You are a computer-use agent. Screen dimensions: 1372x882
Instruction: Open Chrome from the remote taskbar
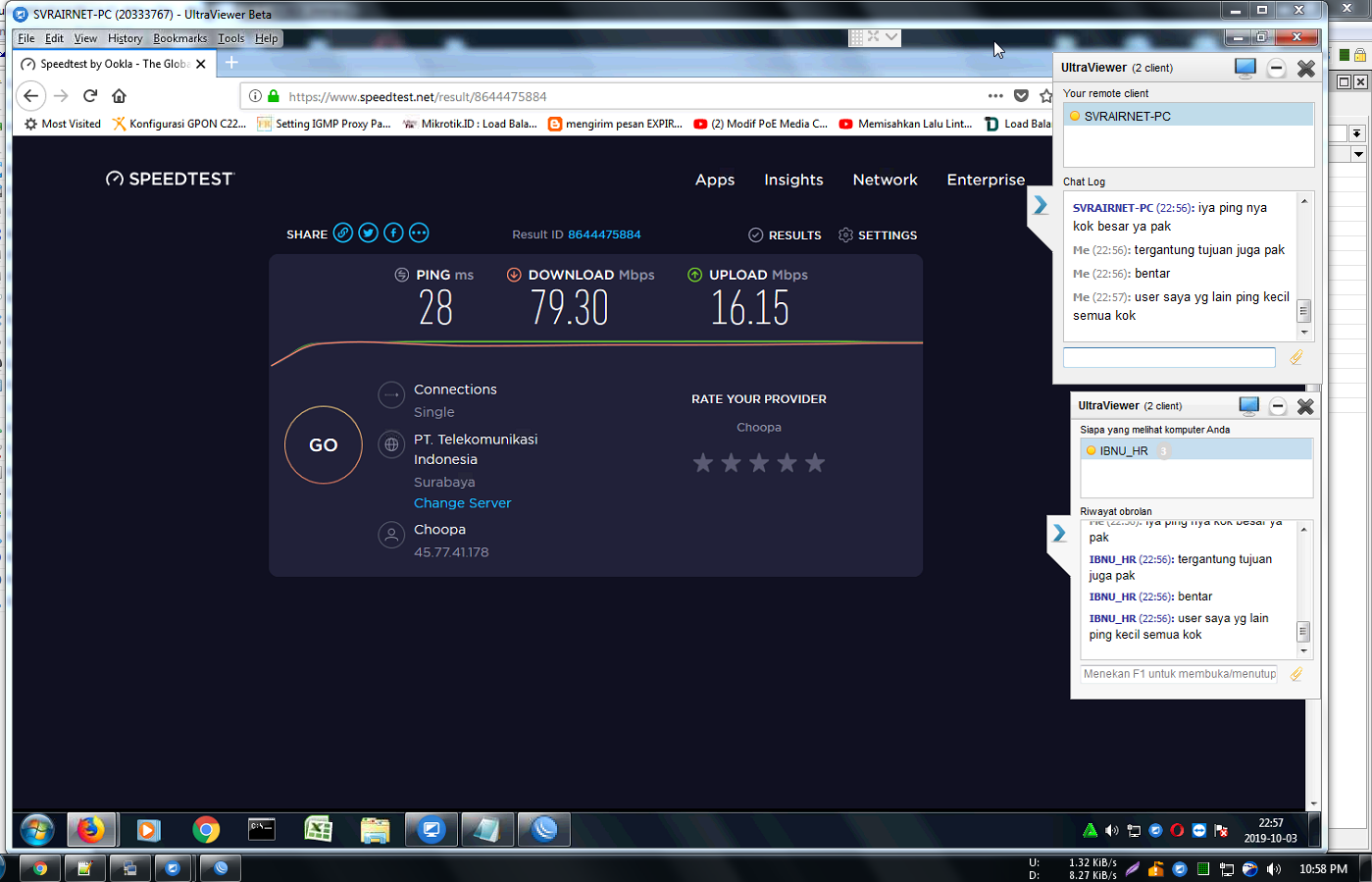pos(206,830)
